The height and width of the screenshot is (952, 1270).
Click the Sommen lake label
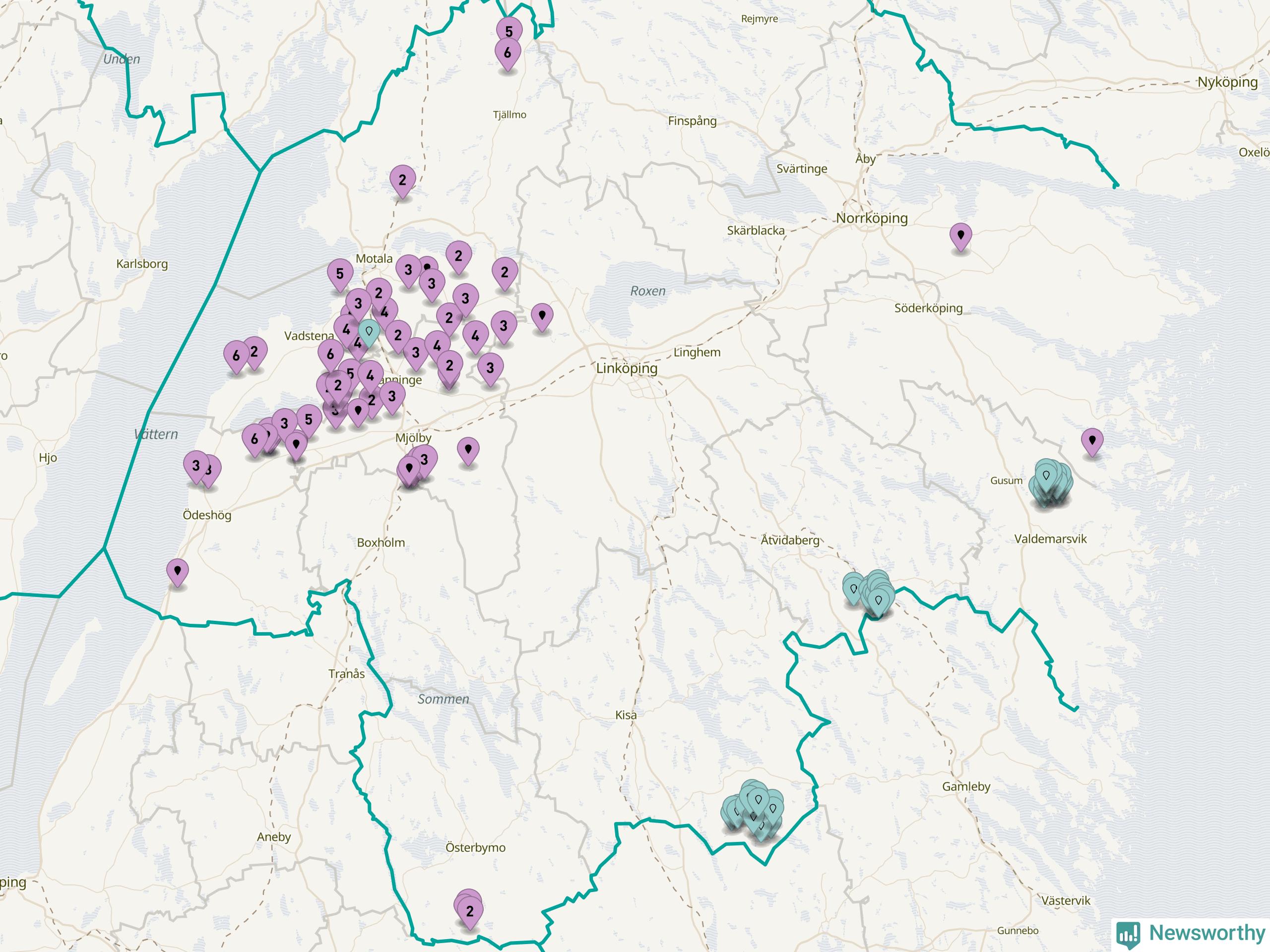click(x=443, y=699)
